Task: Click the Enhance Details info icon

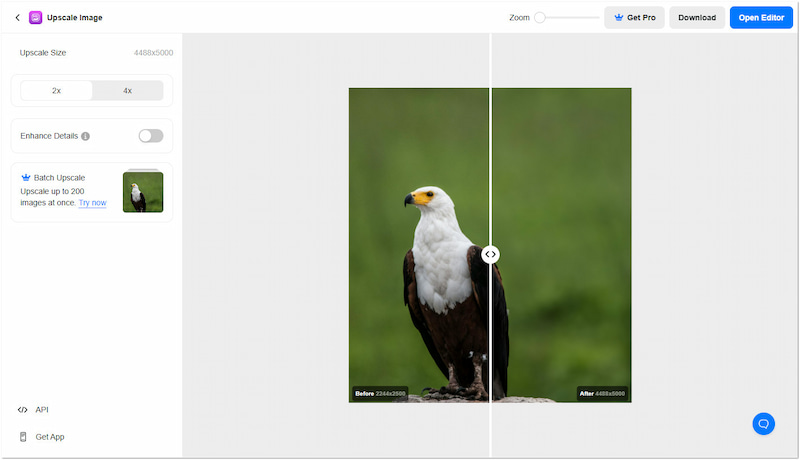Action: (86, 136)
